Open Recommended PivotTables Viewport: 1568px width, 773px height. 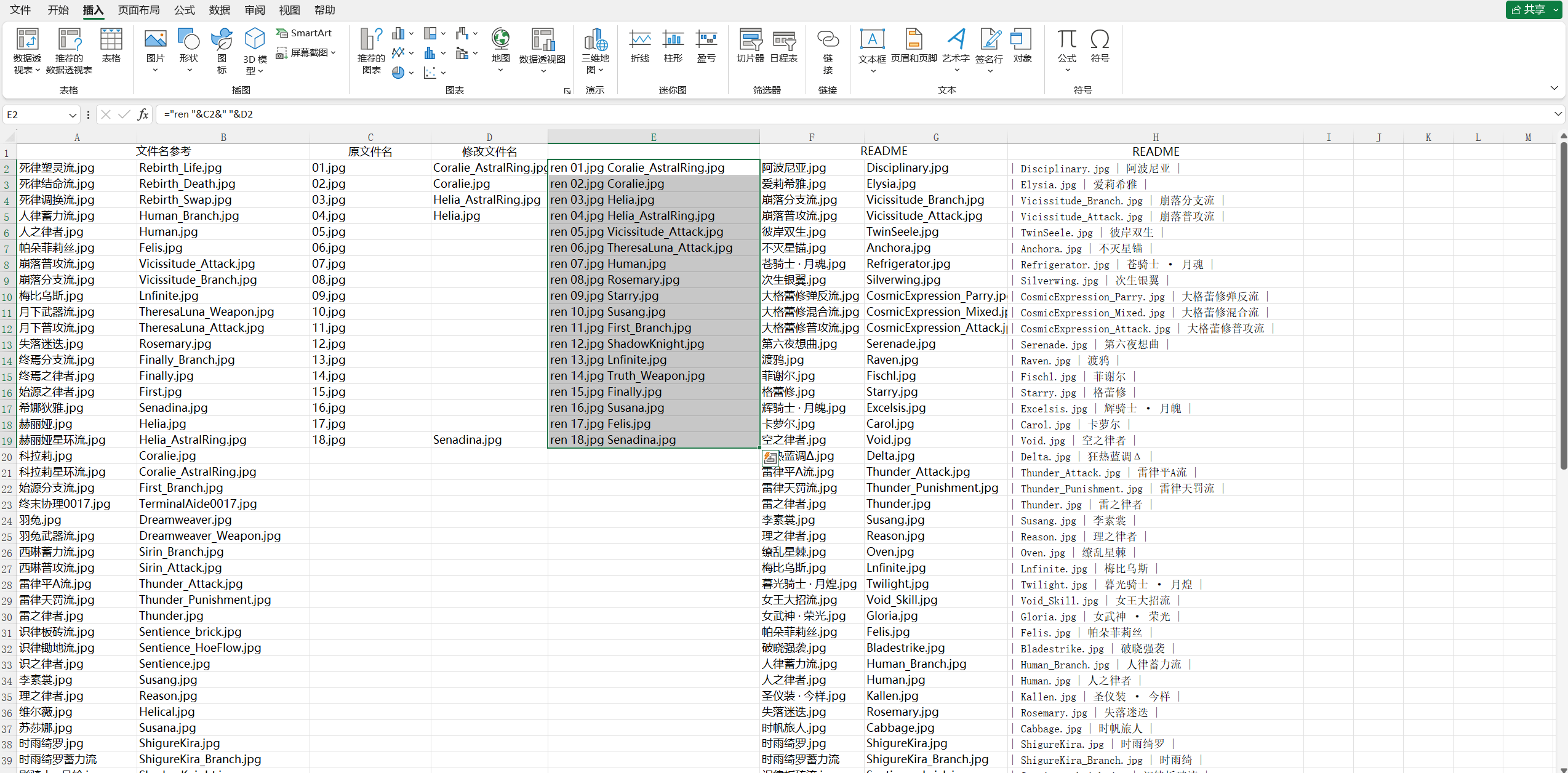pyautogui.click(x=69, y=50)
